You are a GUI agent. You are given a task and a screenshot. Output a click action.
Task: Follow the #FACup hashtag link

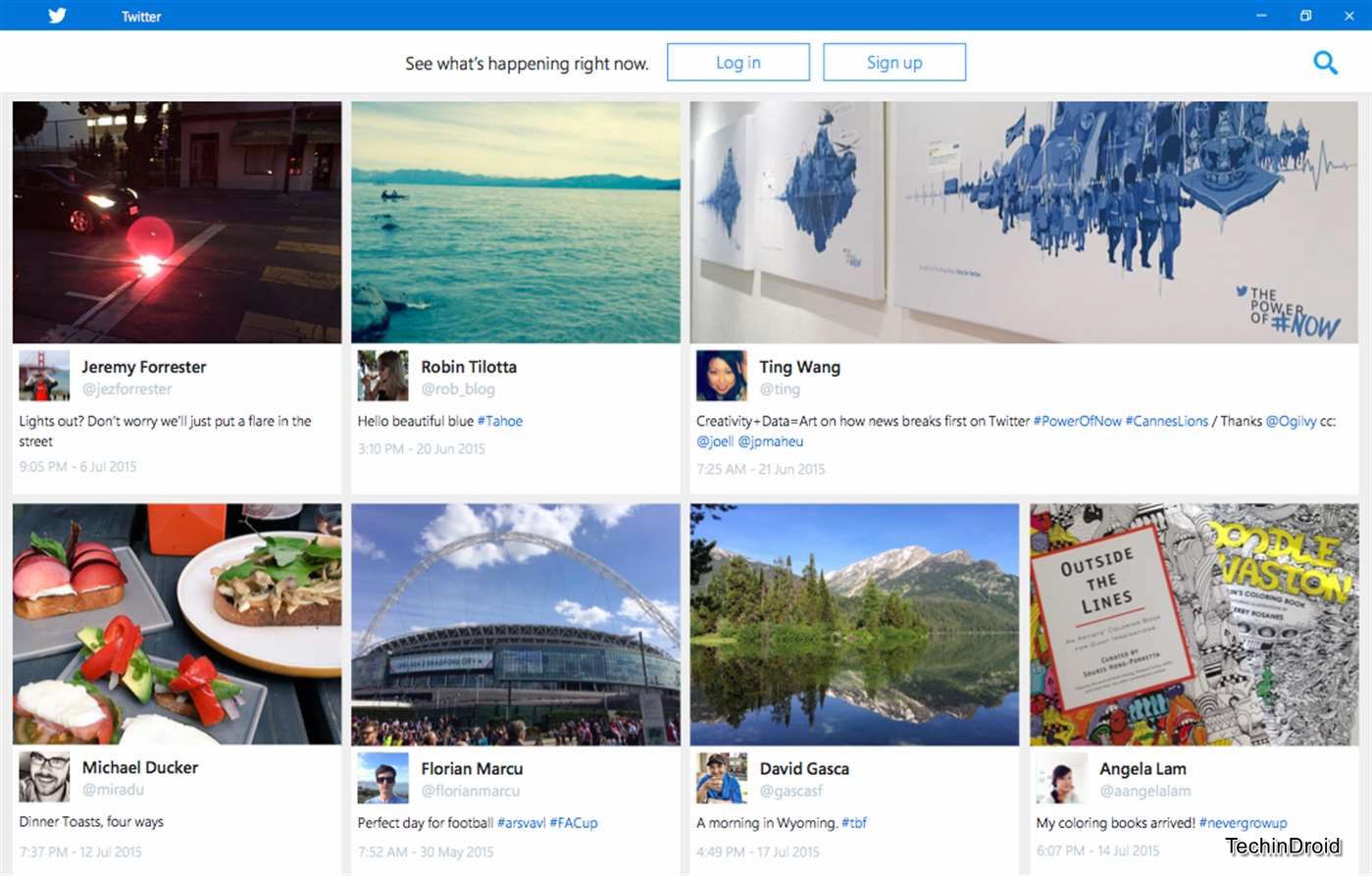point(574,823)
